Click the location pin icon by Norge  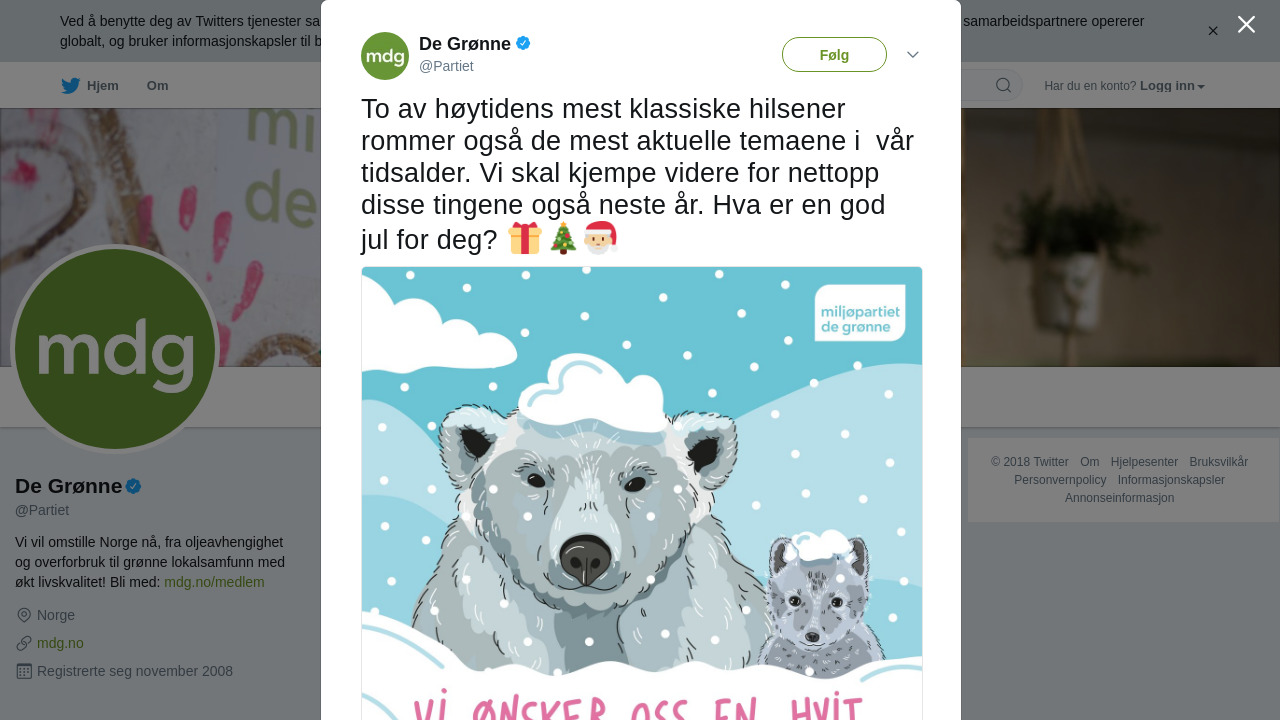coord(24,615)
